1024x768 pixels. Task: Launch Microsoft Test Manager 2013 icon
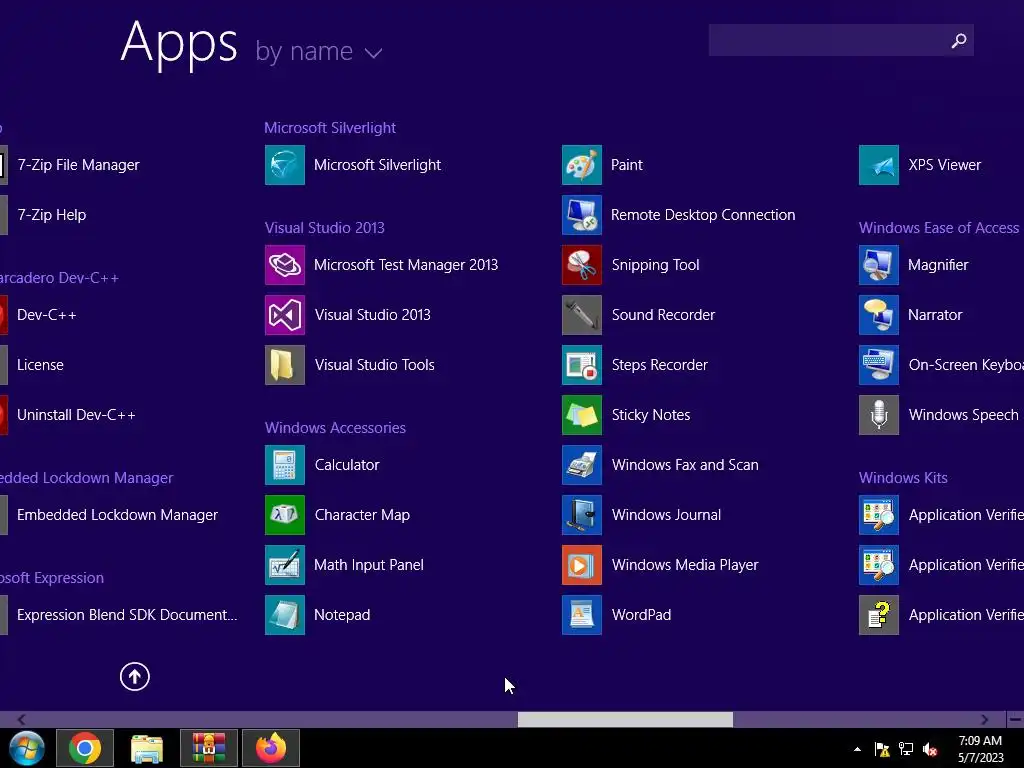coord(285,265)
